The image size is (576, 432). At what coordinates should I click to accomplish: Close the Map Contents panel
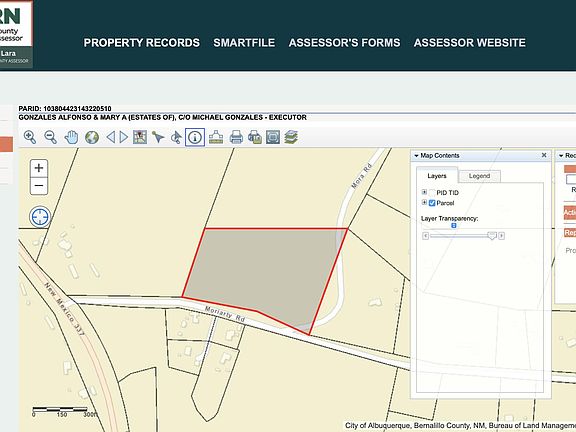[x=544, y=155]
